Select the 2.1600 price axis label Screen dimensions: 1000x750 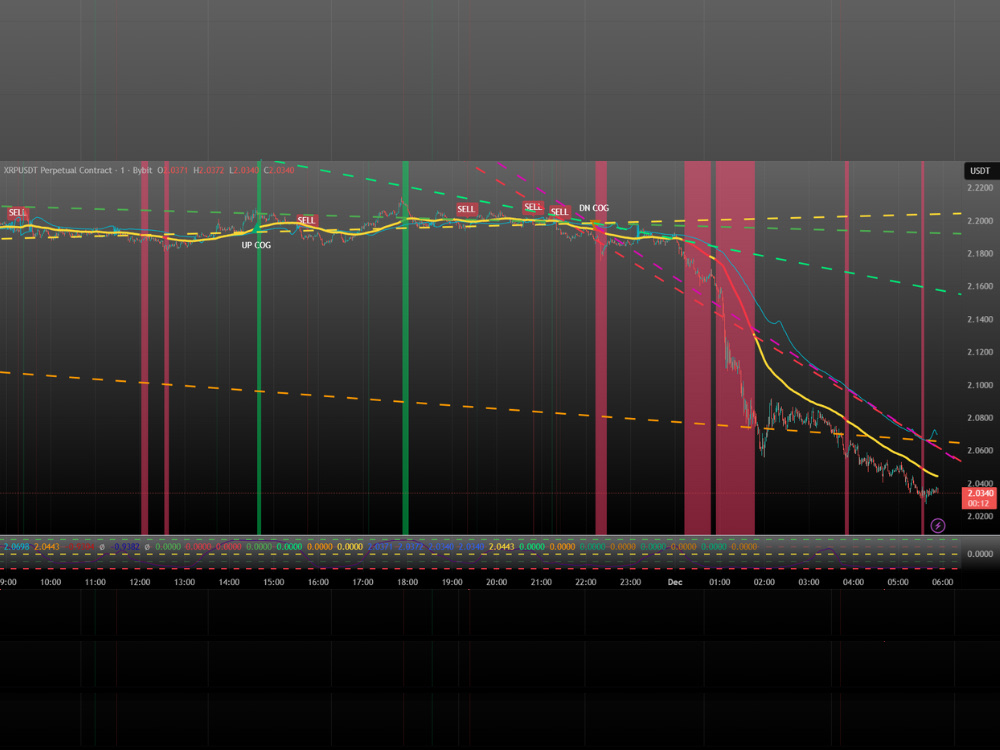980,286
